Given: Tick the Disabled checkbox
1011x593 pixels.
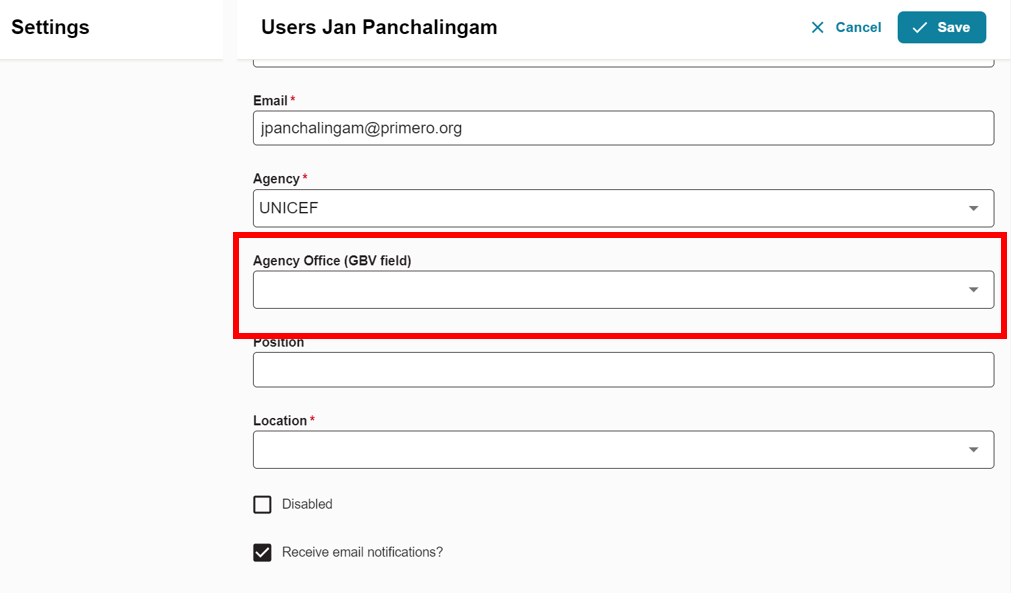Looking at the screenshot, I should [262, 504].
